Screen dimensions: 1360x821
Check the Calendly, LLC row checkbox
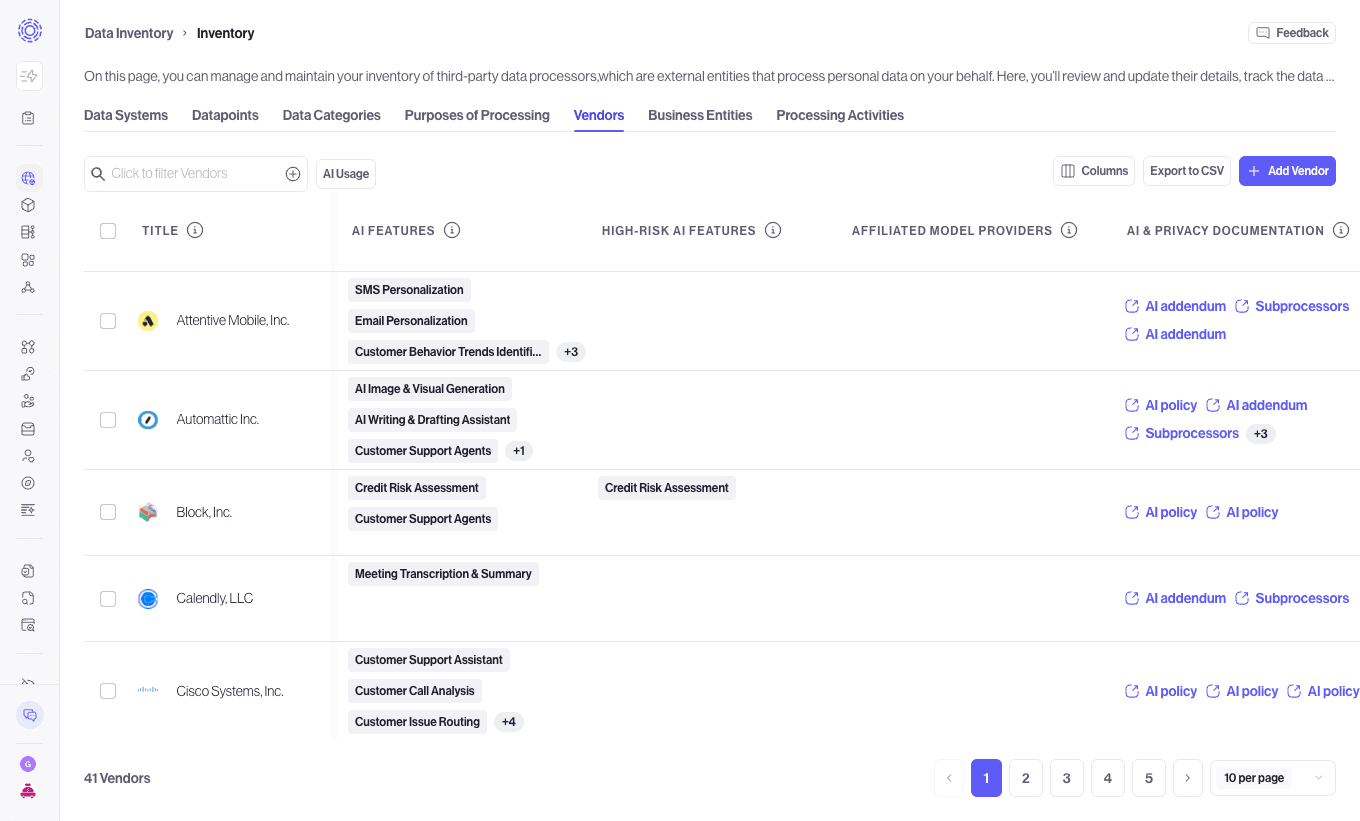point(108,599)
